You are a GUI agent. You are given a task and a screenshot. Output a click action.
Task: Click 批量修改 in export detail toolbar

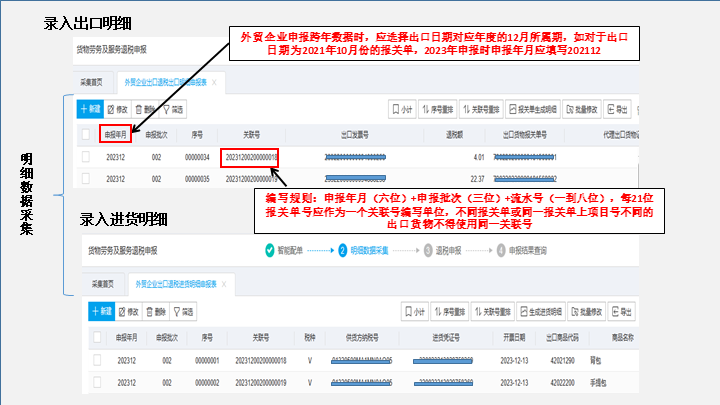(x=582, y=109)
